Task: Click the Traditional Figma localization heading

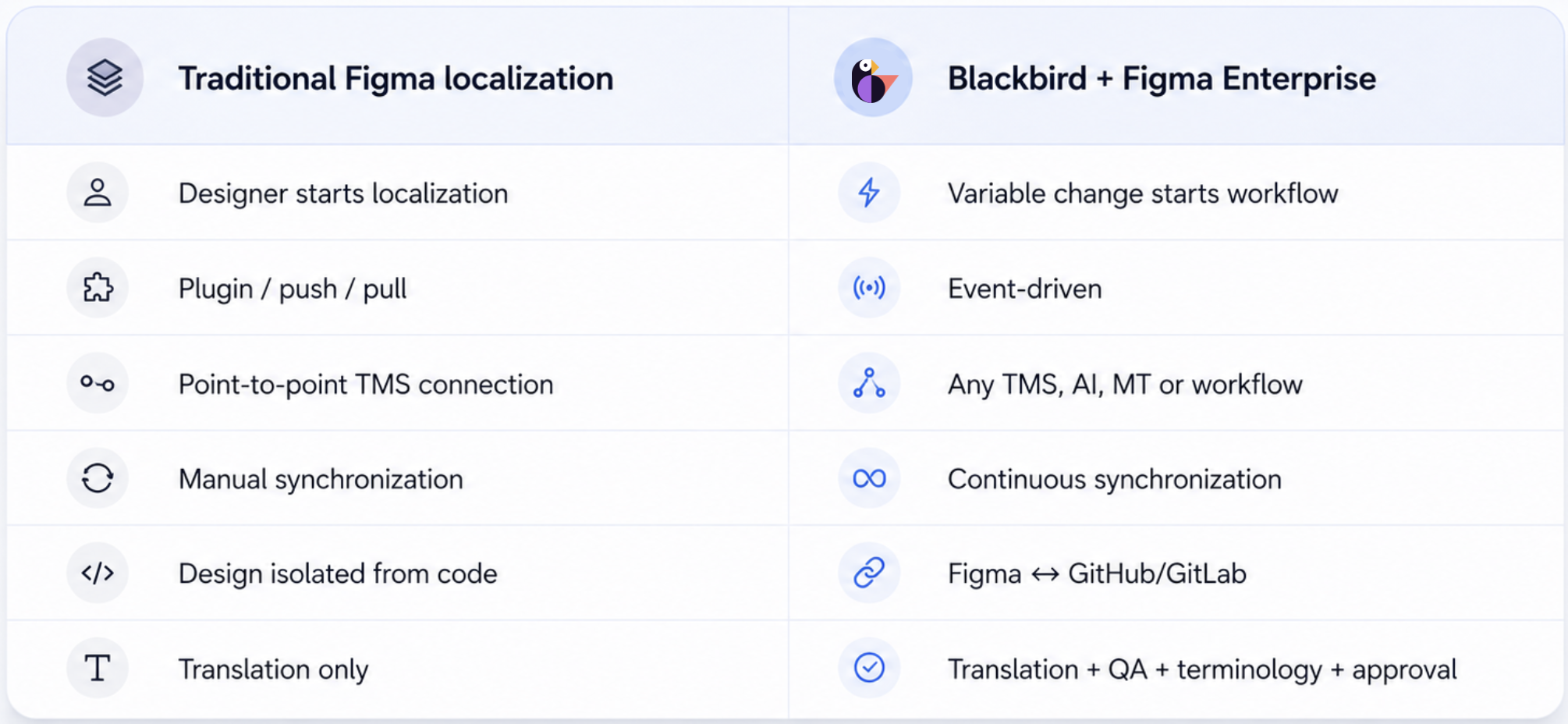Action: [396, 79]
